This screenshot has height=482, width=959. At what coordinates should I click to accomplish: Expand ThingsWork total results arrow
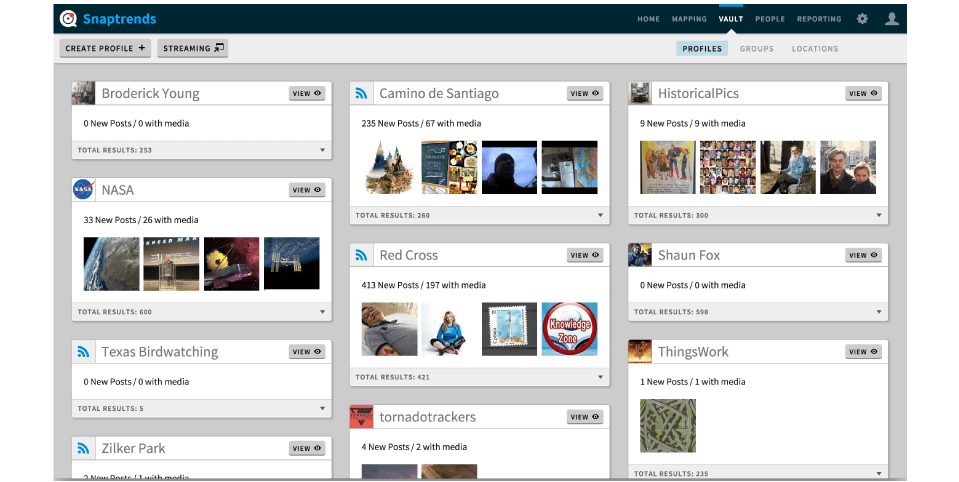[x=879, y=473]
